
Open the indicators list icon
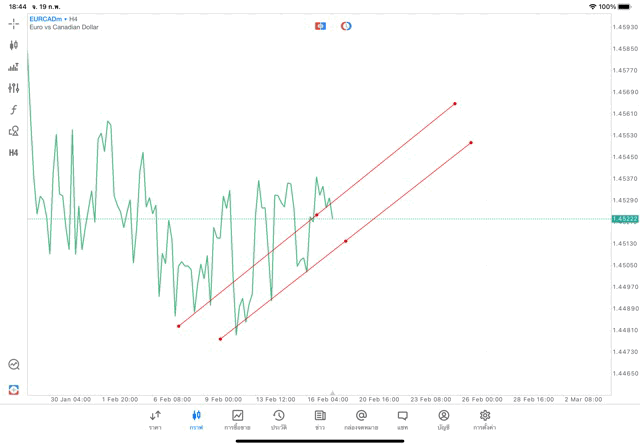(14, 67)
